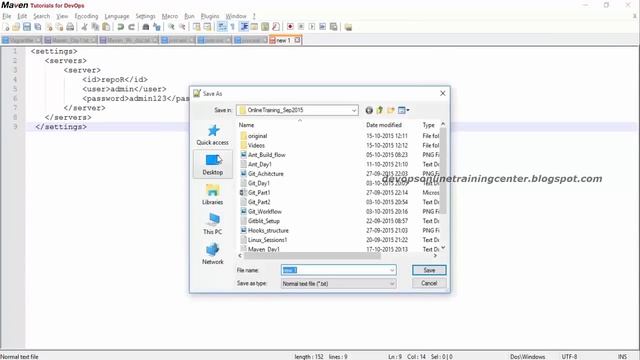Click Save recorded macro icon
The width and height of the screenshot is (640, 360).
[x=333, y=27]
